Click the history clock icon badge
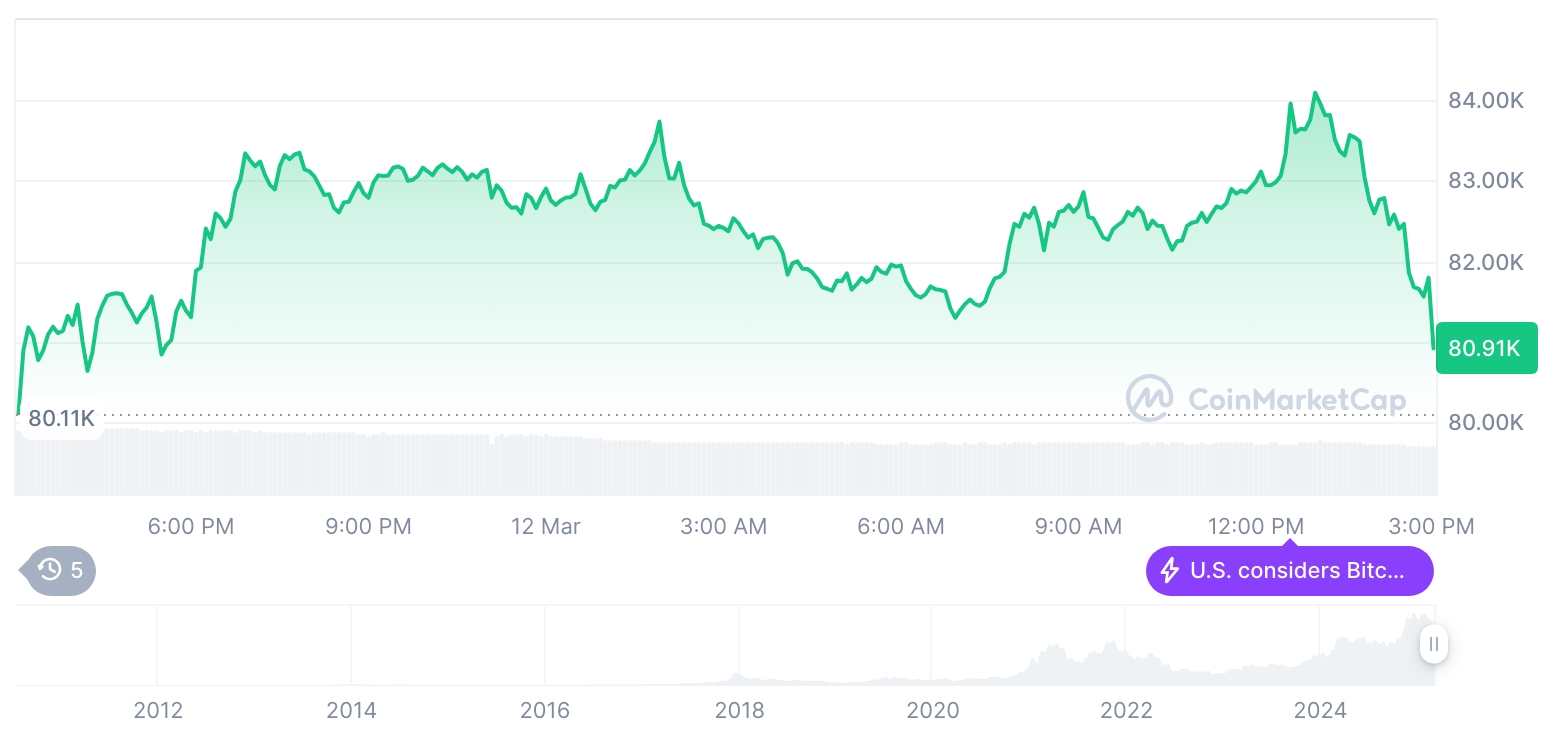The width and height of the screenshot is (1566, 732). [x=49, y=571]
